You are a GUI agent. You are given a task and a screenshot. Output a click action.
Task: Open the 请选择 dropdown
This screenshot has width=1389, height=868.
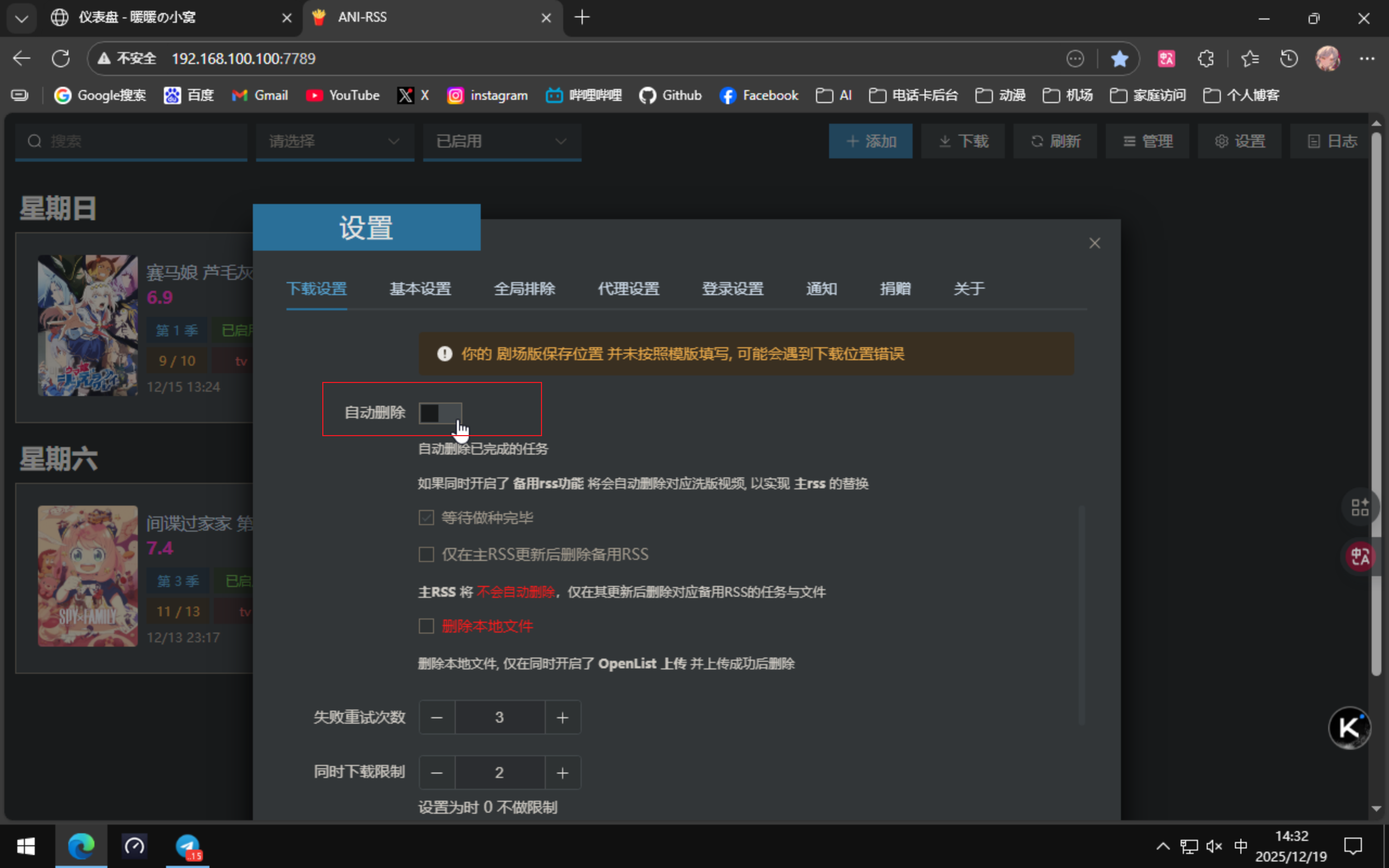[x=335, y=141]
